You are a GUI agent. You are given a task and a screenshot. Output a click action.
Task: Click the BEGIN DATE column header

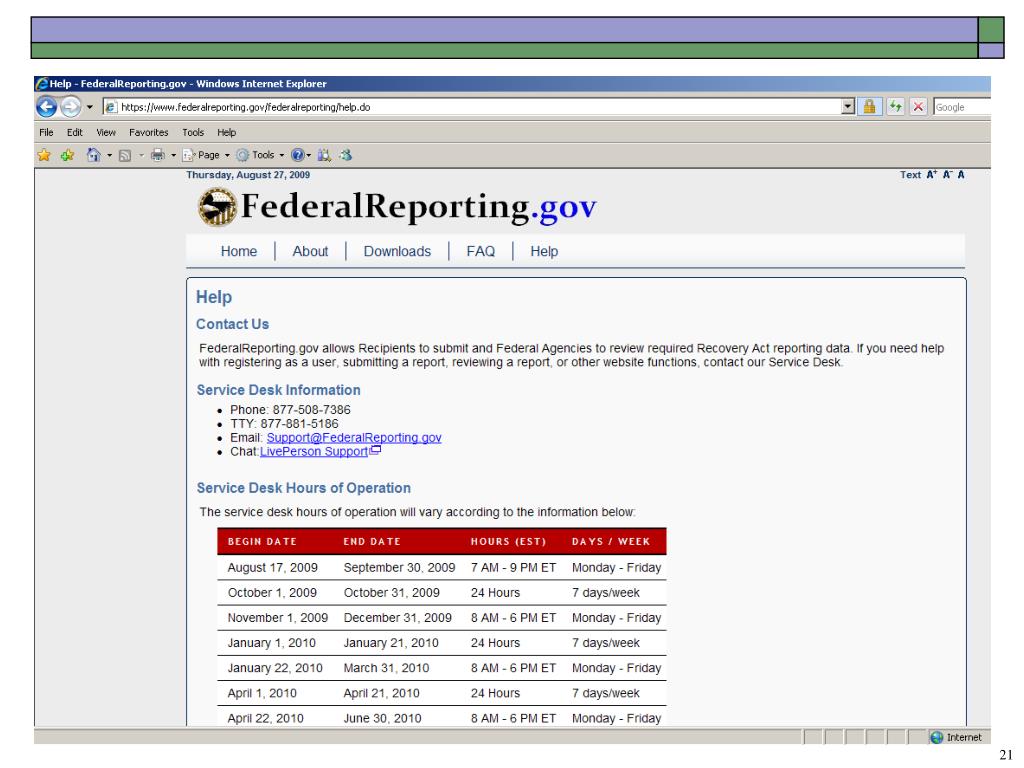click(x=263, y=541)
